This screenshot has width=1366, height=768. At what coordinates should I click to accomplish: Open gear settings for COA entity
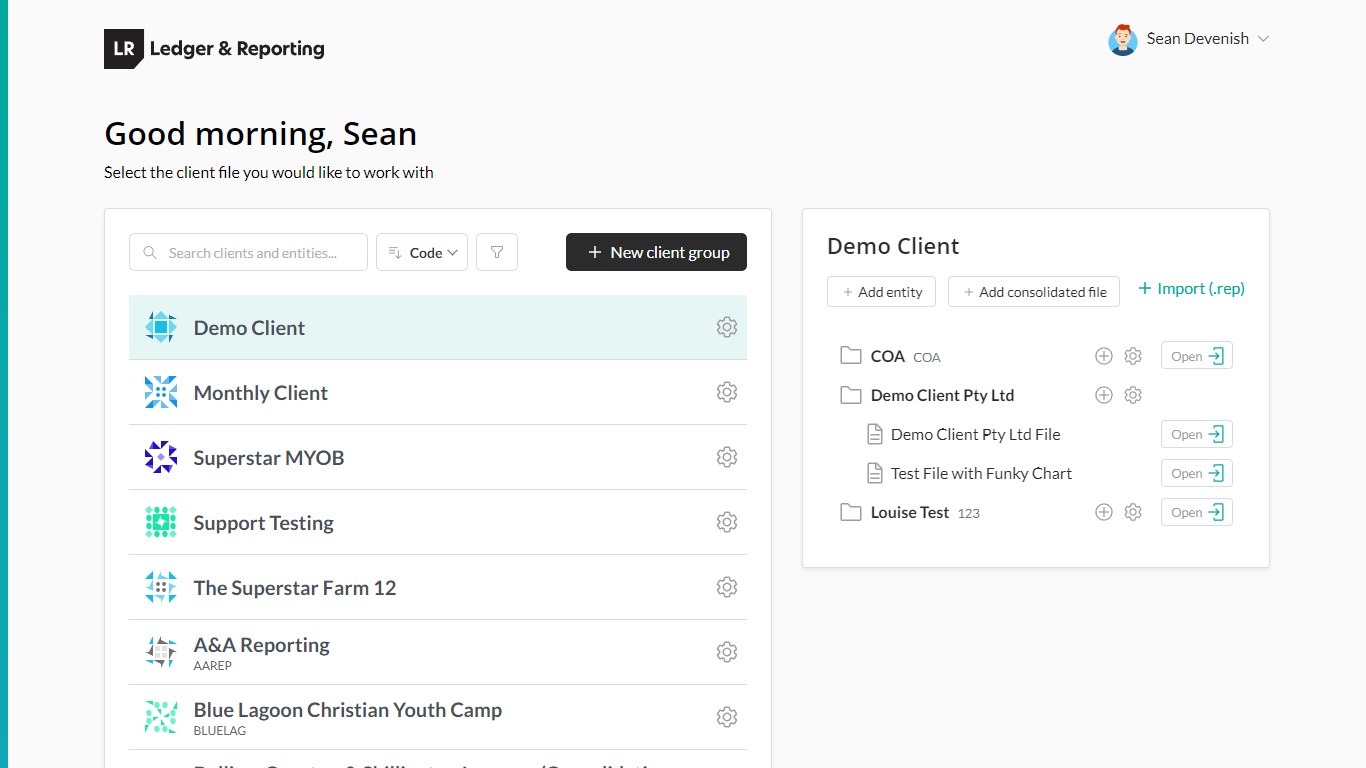(x=1133, y=356)
